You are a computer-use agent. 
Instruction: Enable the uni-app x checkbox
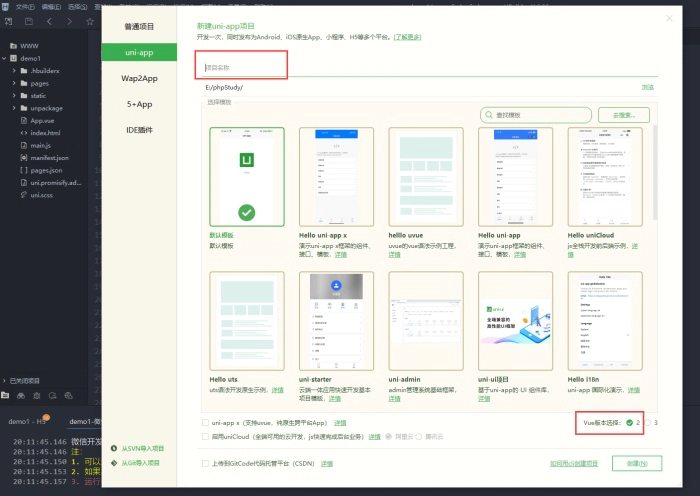pos(205,422)
